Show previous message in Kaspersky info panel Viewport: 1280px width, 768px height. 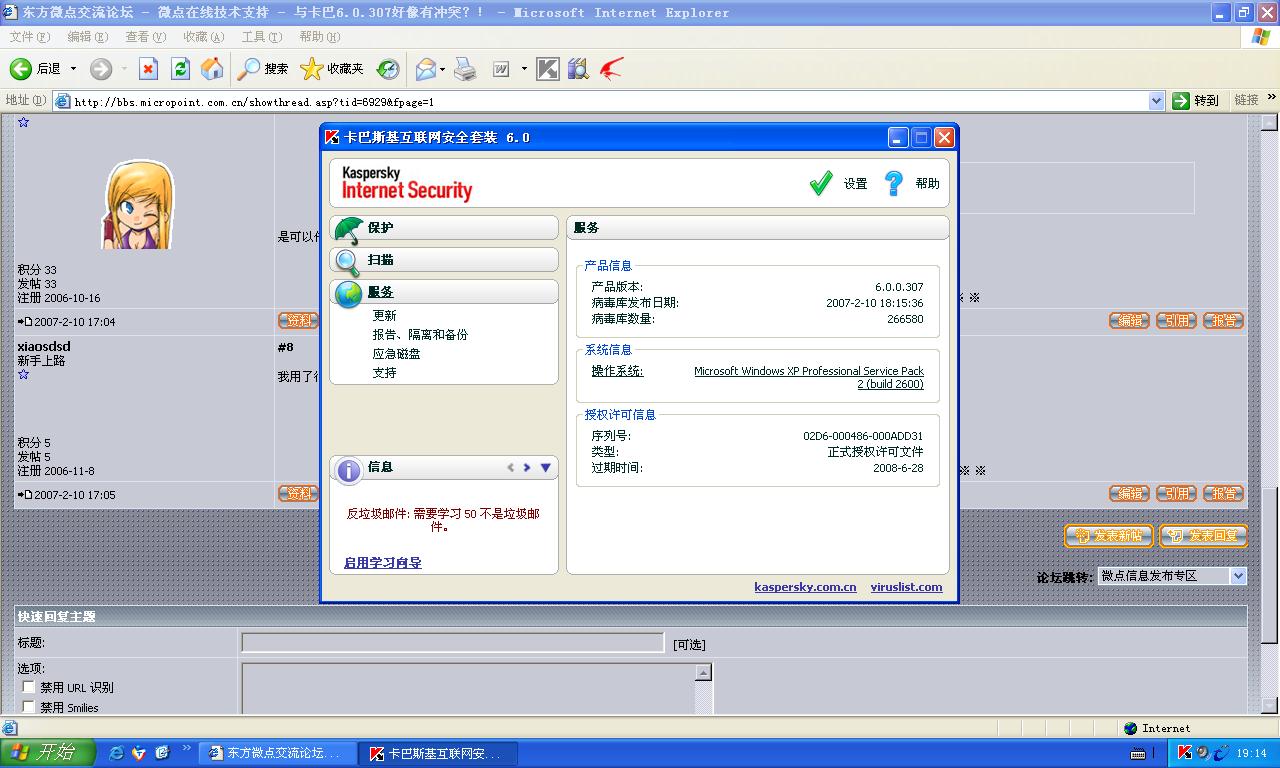[x=511, y=467]
